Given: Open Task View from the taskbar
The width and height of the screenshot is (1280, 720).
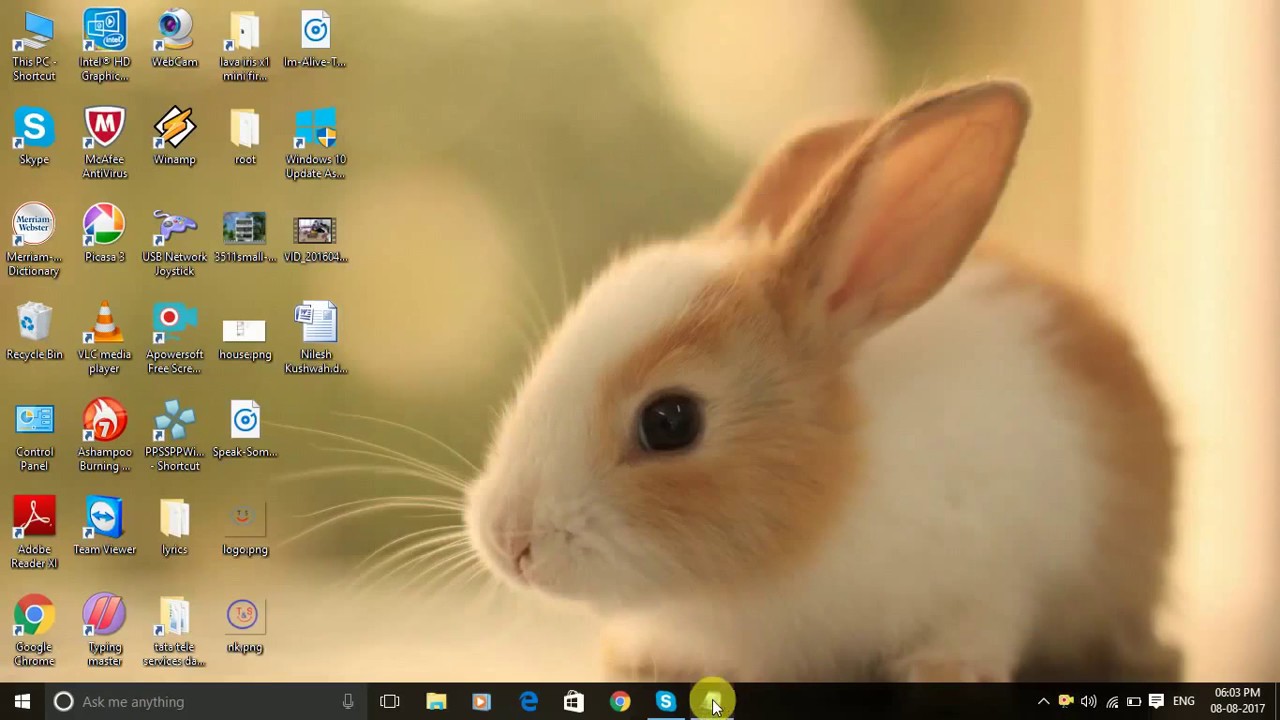Looking at the screenshot, I should pyautogui.click(x=390, y=701).
